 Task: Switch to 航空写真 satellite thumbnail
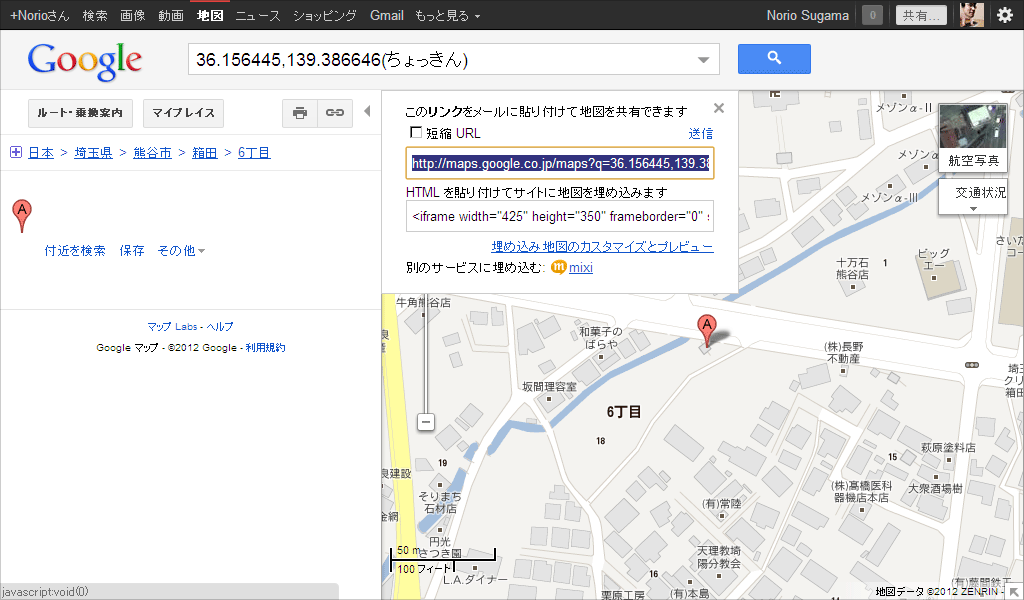pos(973,137)
